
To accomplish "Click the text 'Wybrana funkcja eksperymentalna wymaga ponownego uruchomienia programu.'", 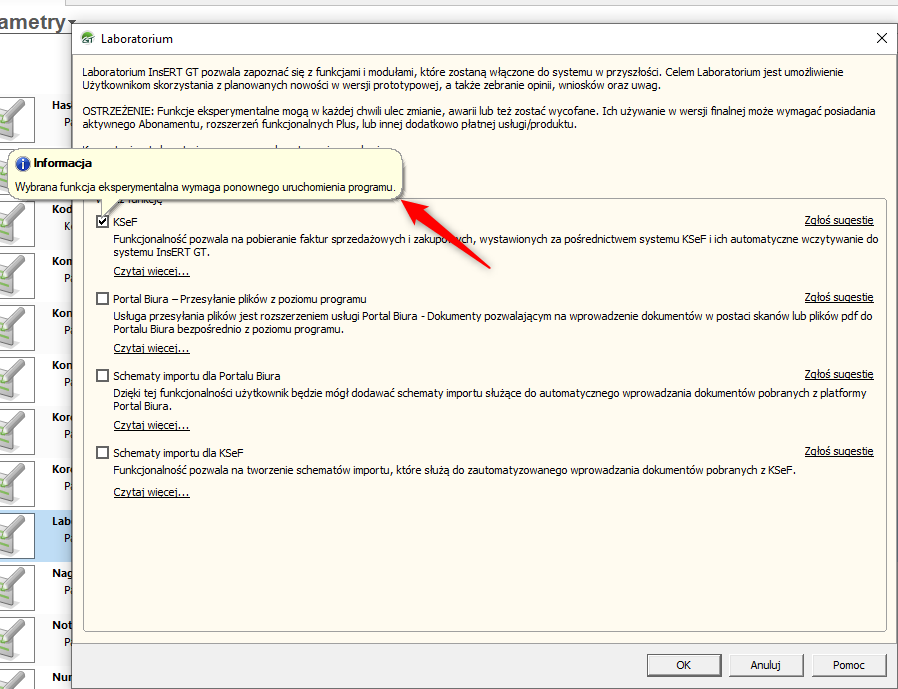I will 205,187.
